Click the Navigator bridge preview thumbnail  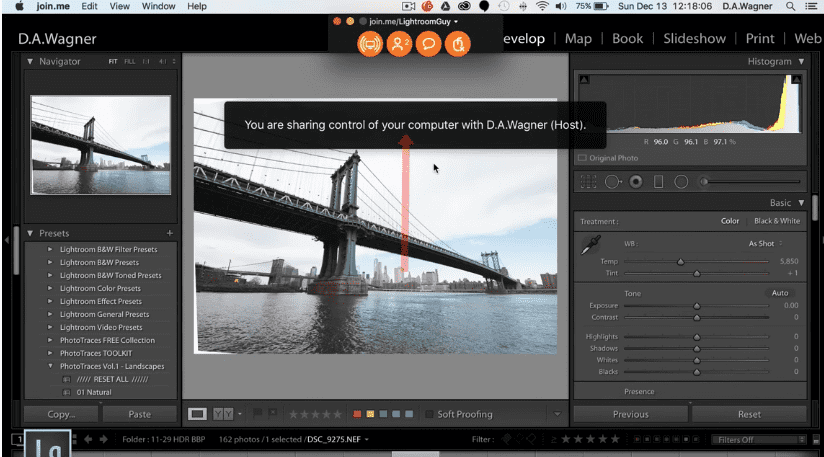click(x=100, y=144)
